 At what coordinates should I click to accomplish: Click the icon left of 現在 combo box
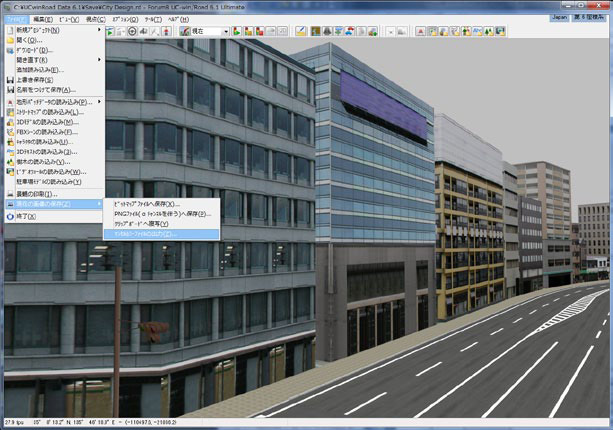coord(185,31)
